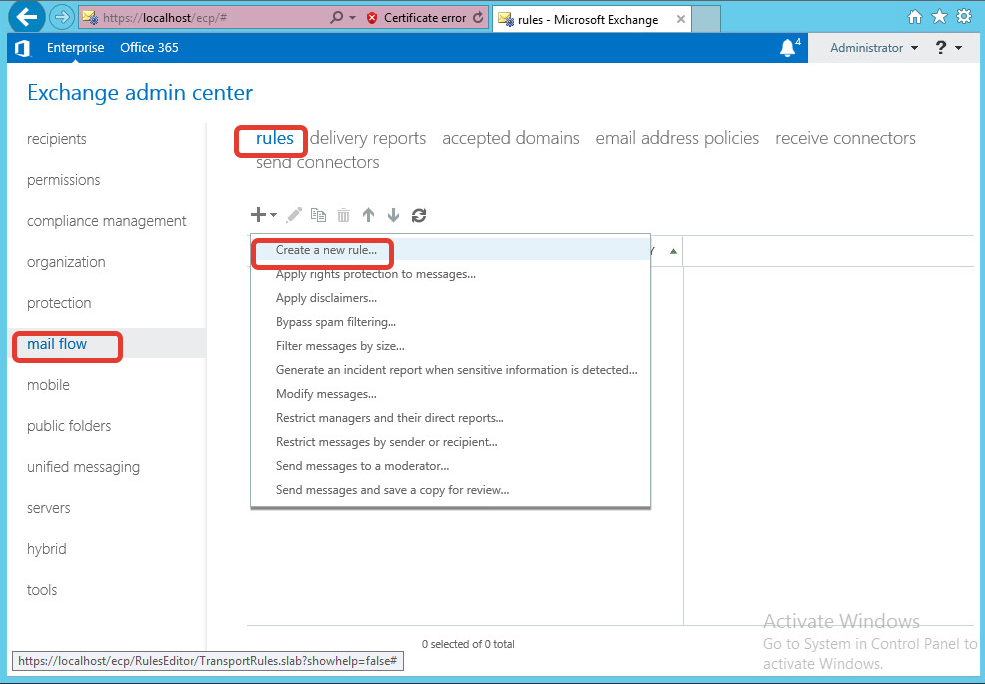Open servers in the left navigation

[48, 508]
